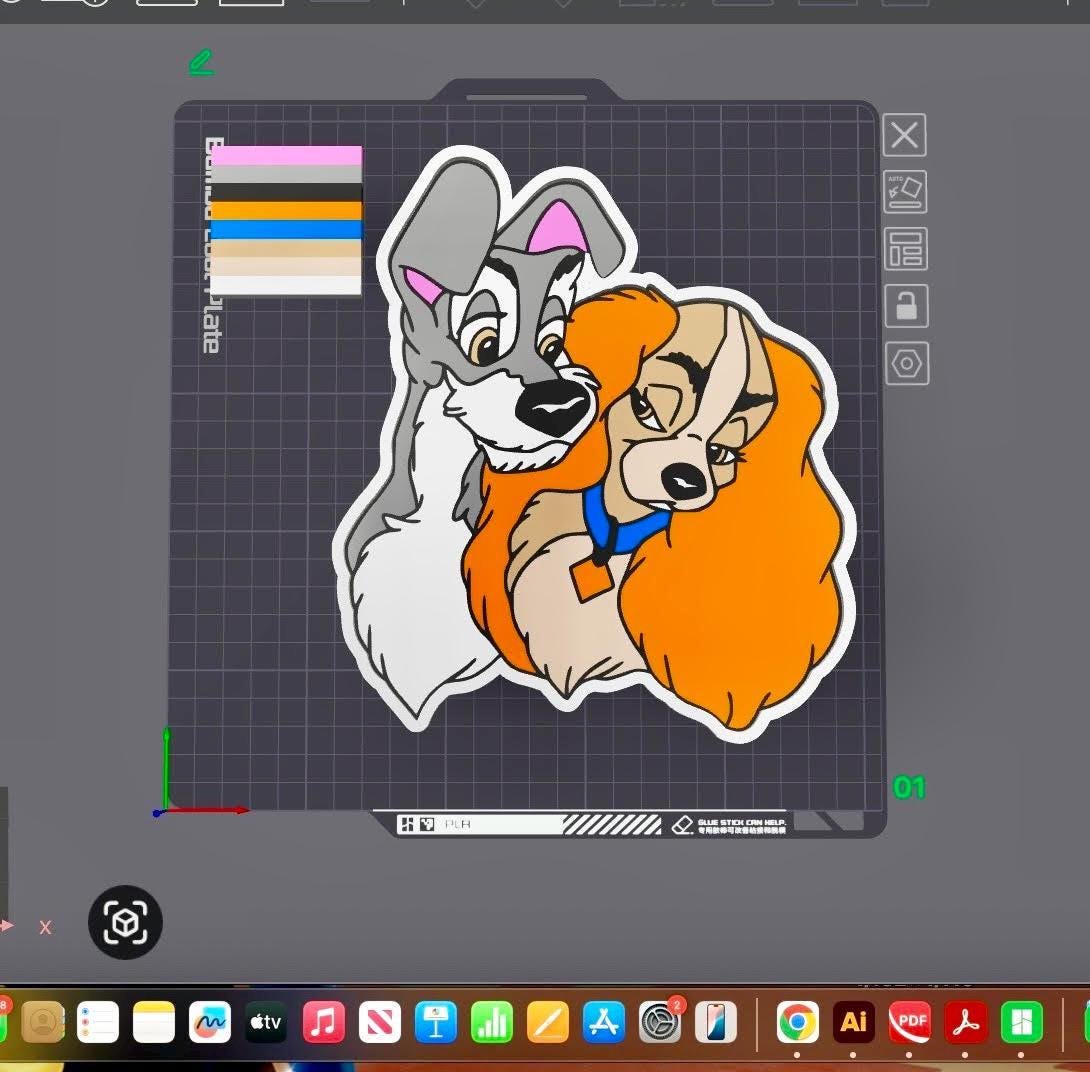Open News app from the dock
Viewport: 1090px width, 1072px height.
[380, 1022]
